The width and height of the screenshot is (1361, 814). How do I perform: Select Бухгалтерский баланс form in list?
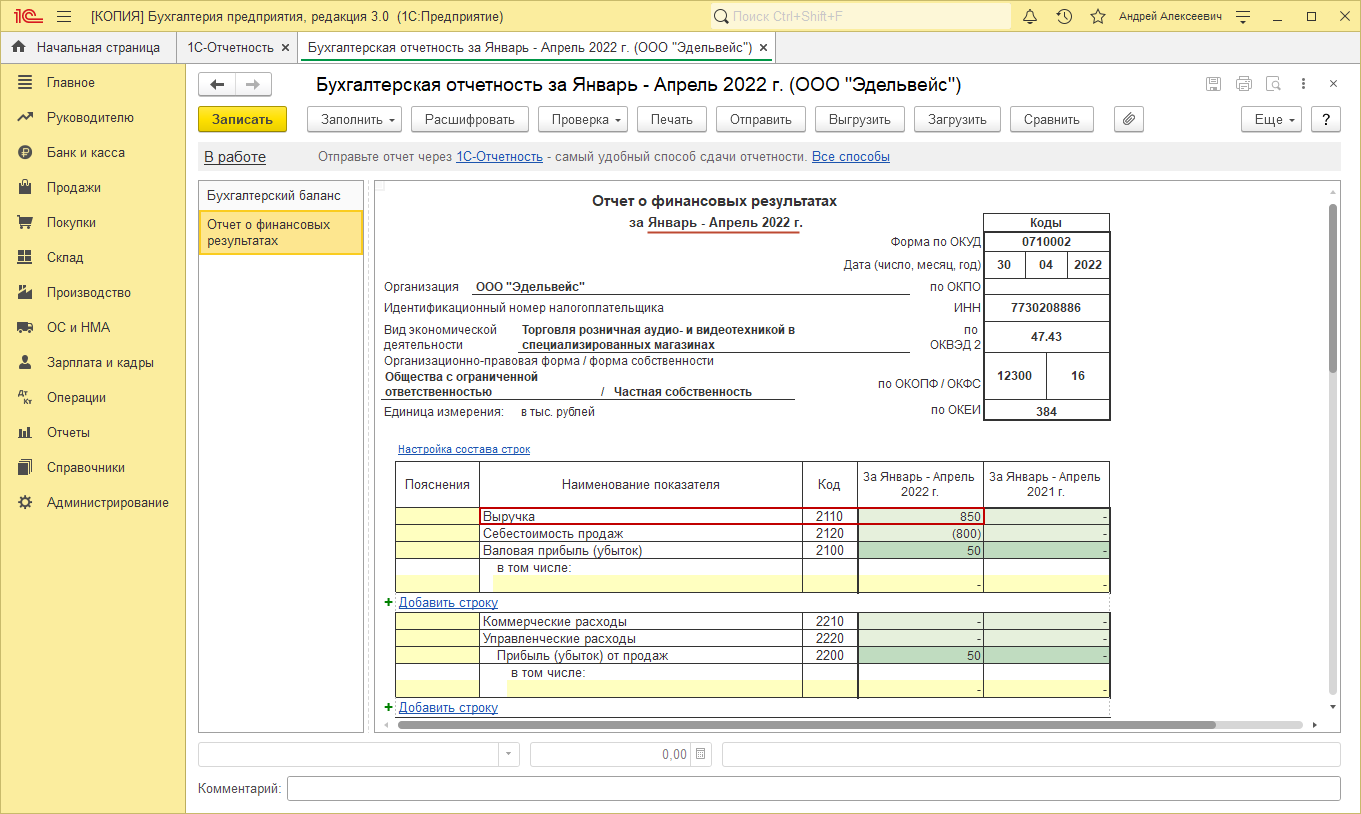[281, 196]
